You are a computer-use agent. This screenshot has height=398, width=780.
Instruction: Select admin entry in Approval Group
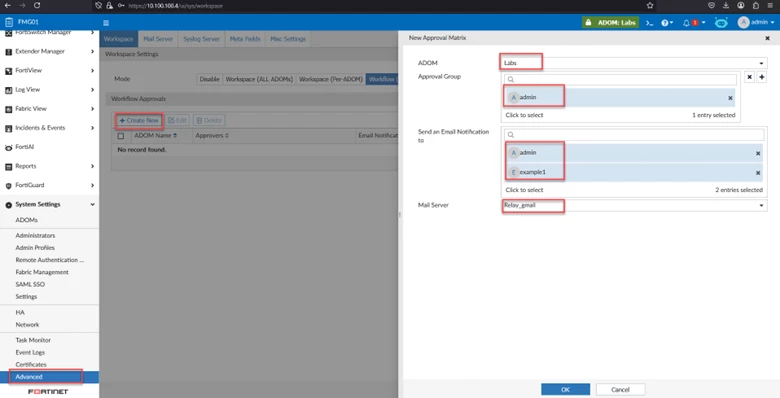click(619, 98)
